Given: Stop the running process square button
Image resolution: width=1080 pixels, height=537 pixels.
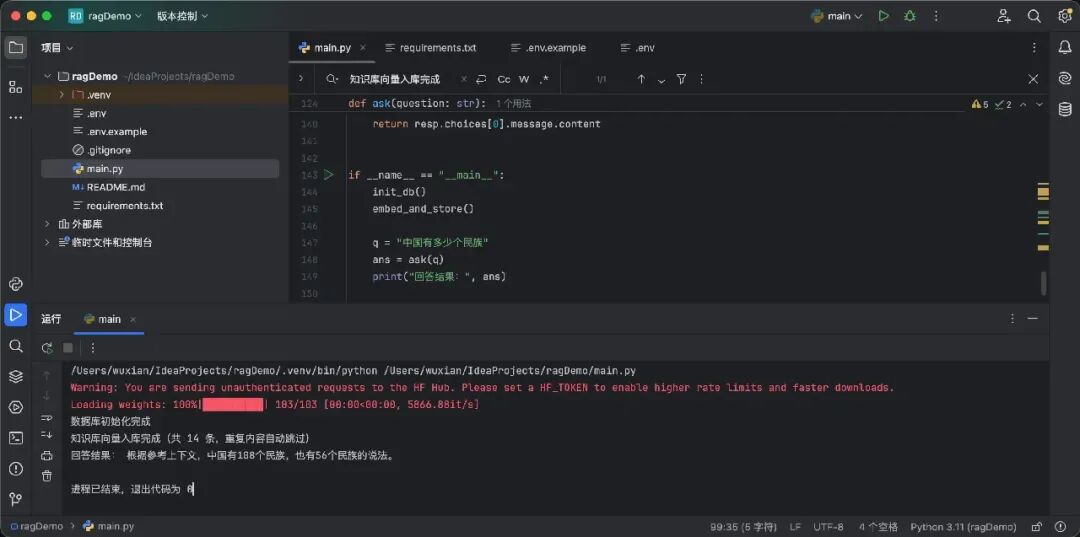Looking at the screenshot, I should pos(68,348).
